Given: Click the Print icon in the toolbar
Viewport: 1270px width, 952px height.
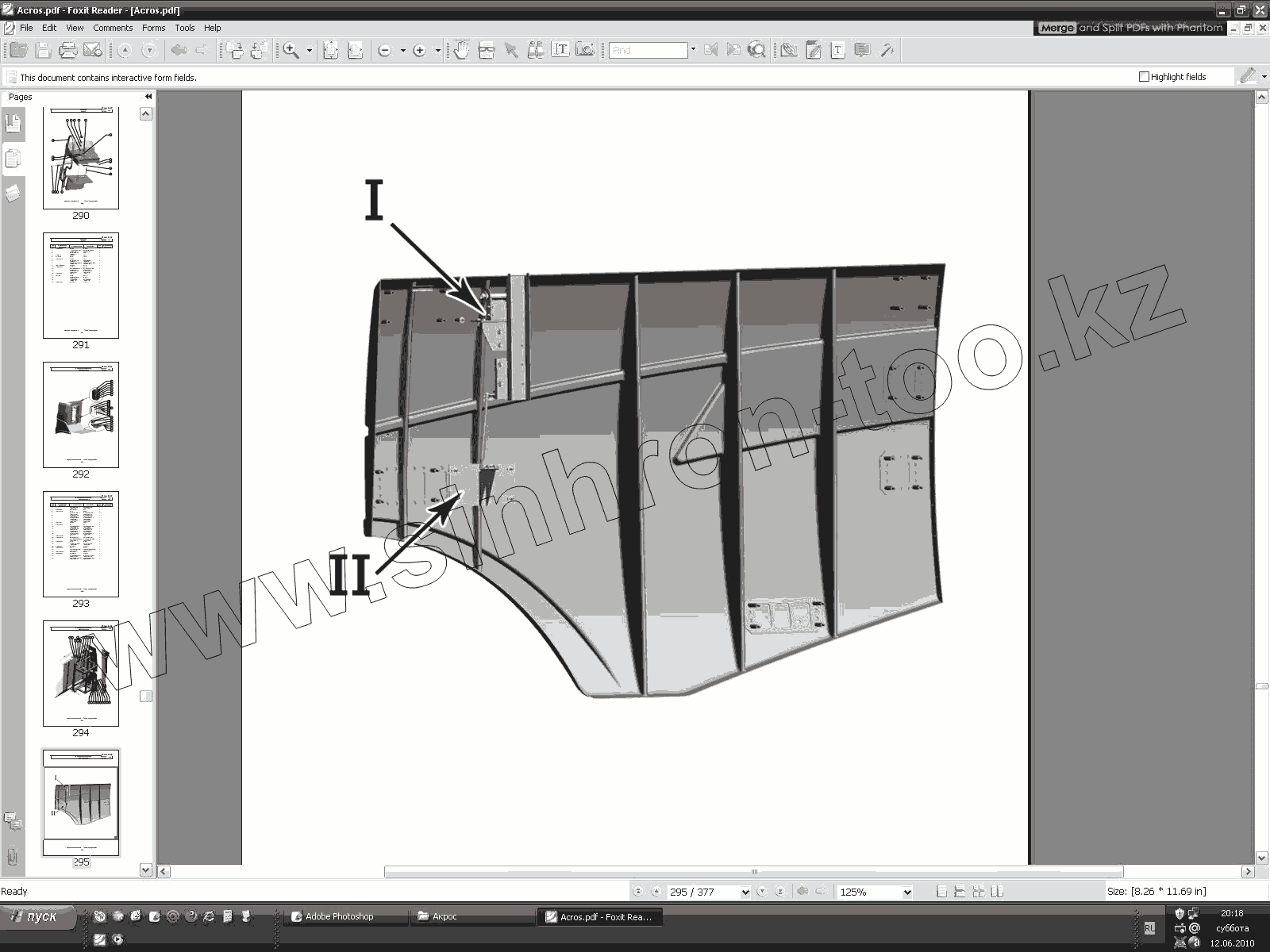Looking at the screenshot, I should 68,51.
